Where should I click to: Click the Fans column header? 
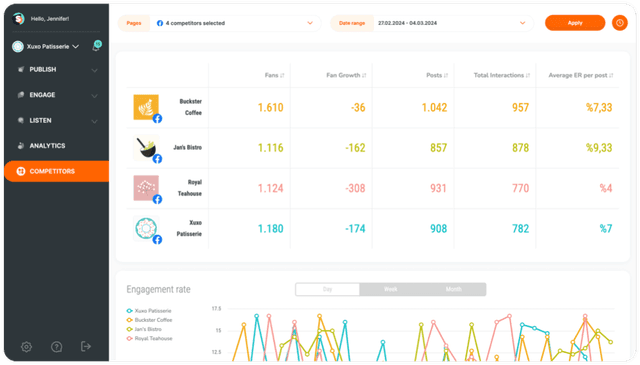click(271, 75)
